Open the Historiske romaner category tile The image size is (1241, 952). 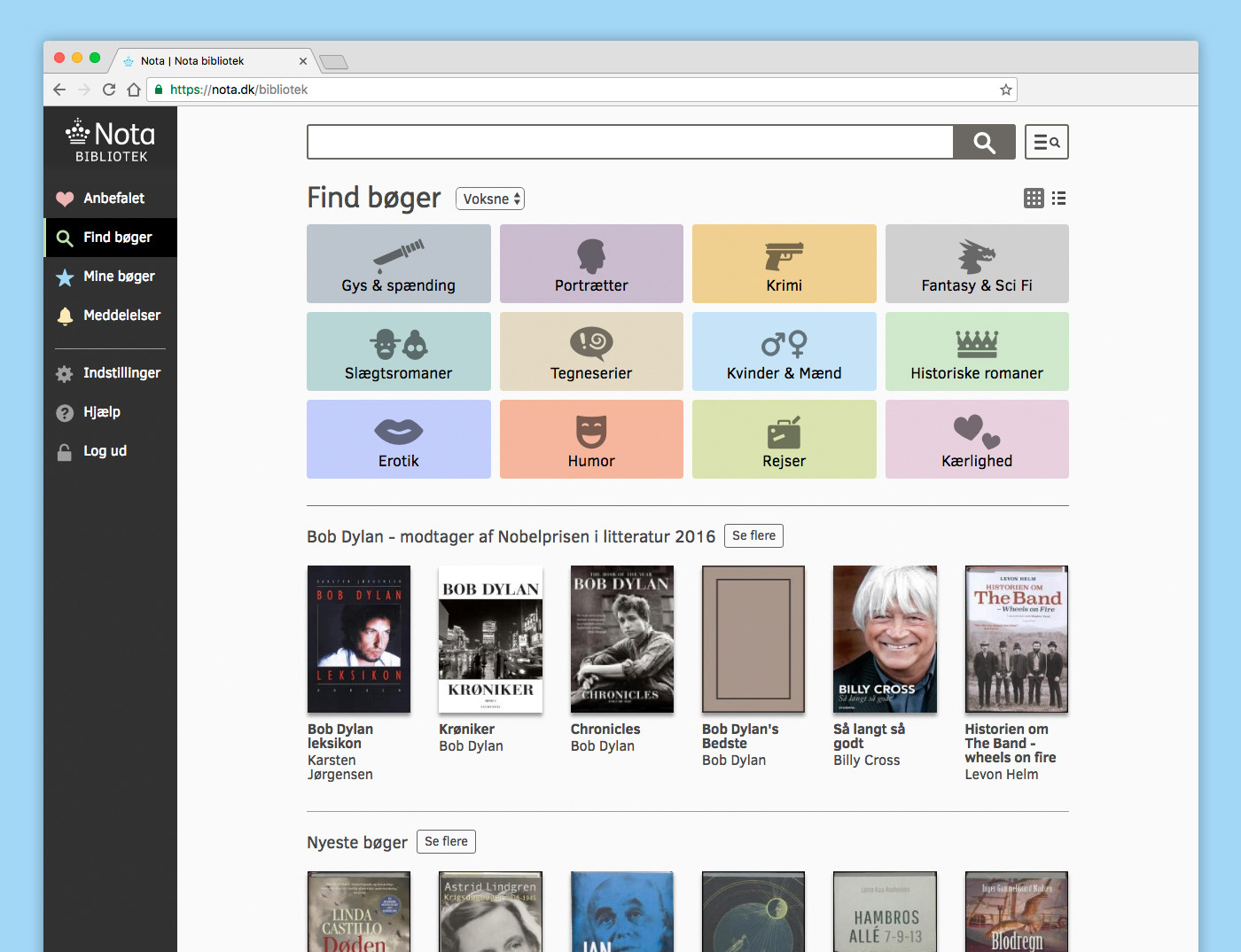[x=977, y=351]
